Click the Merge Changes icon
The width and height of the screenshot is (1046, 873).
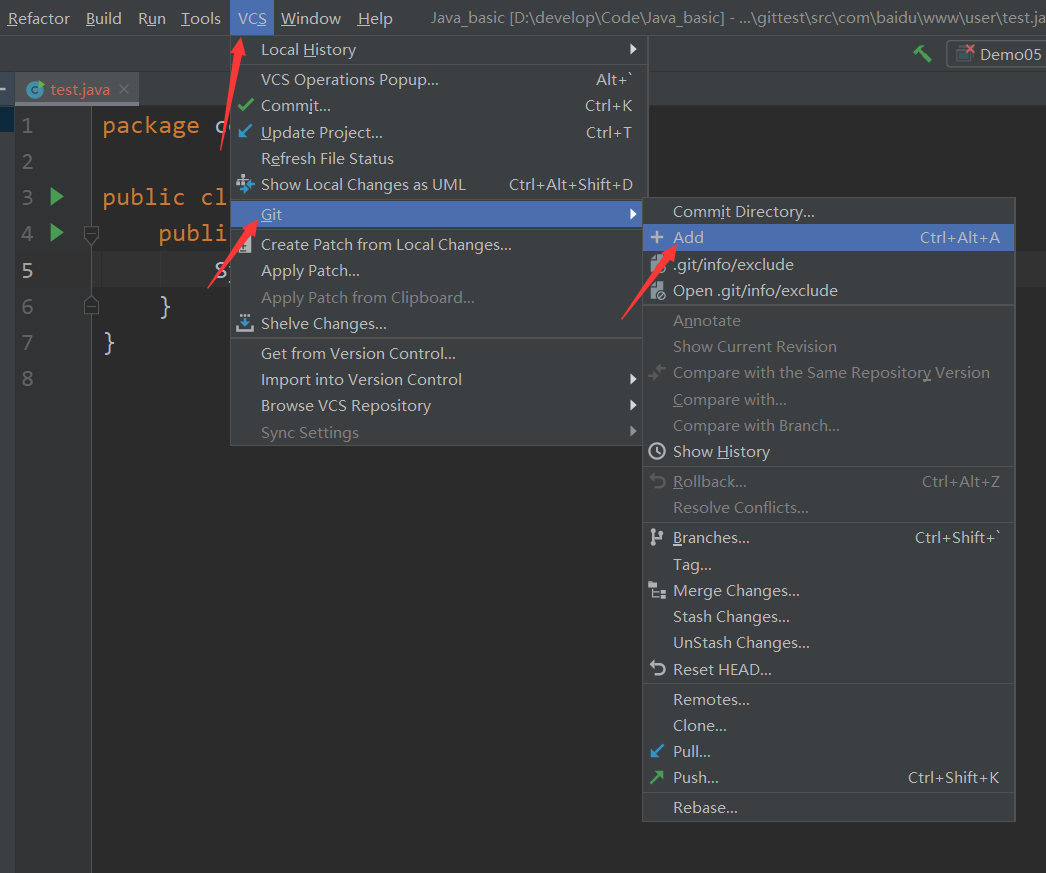coord(657,590)
